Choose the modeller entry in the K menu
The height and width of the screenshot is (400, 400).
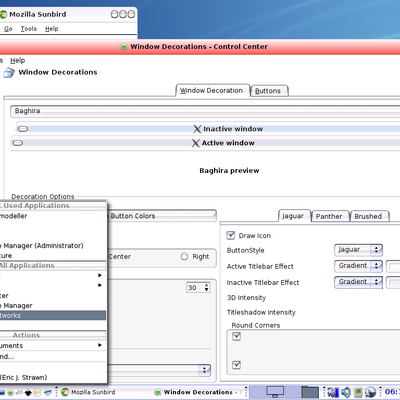click(x=53, y=216)
